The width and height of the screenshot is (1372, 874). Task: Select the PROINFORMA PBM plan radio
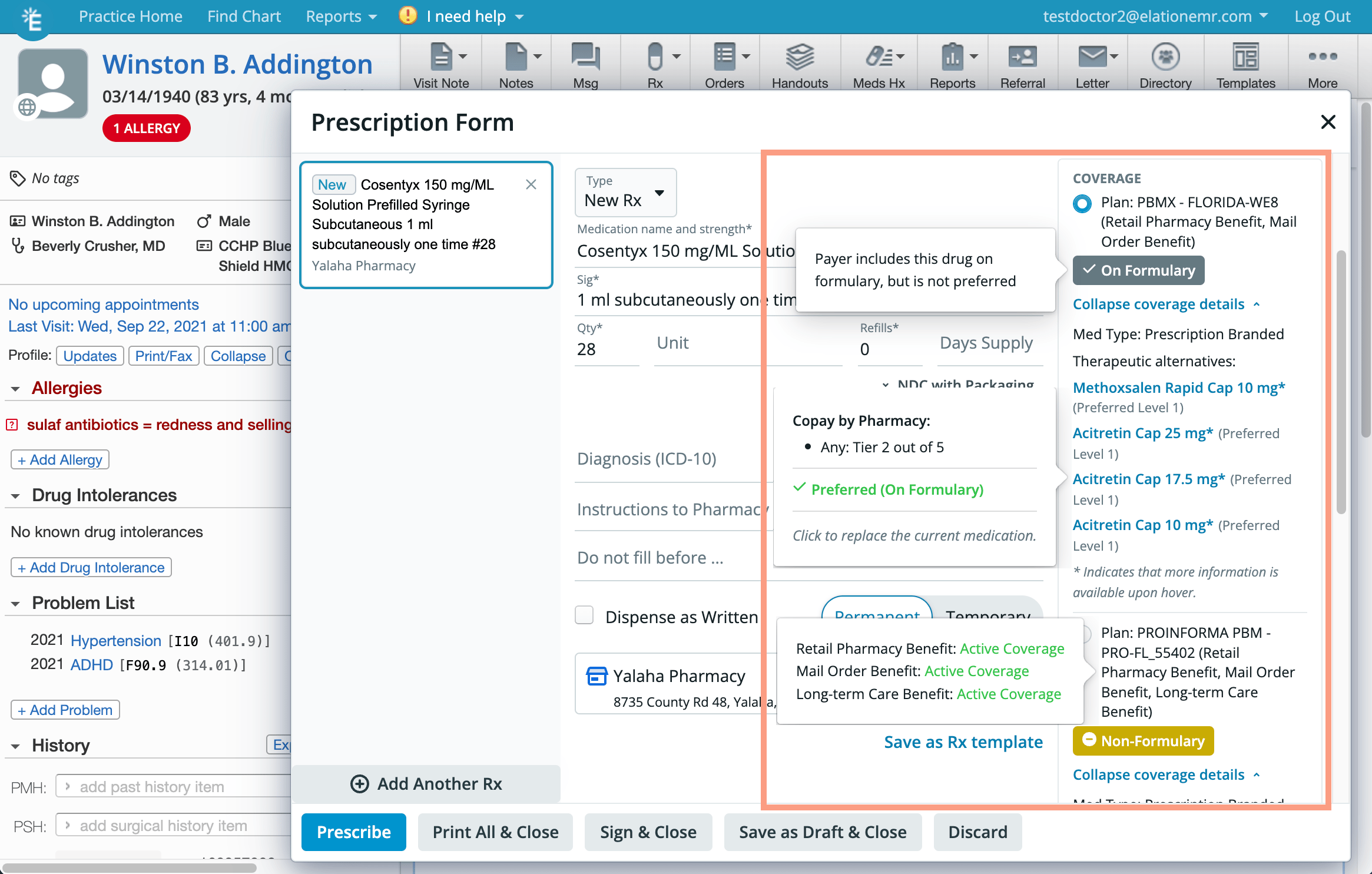point(1088,634)
